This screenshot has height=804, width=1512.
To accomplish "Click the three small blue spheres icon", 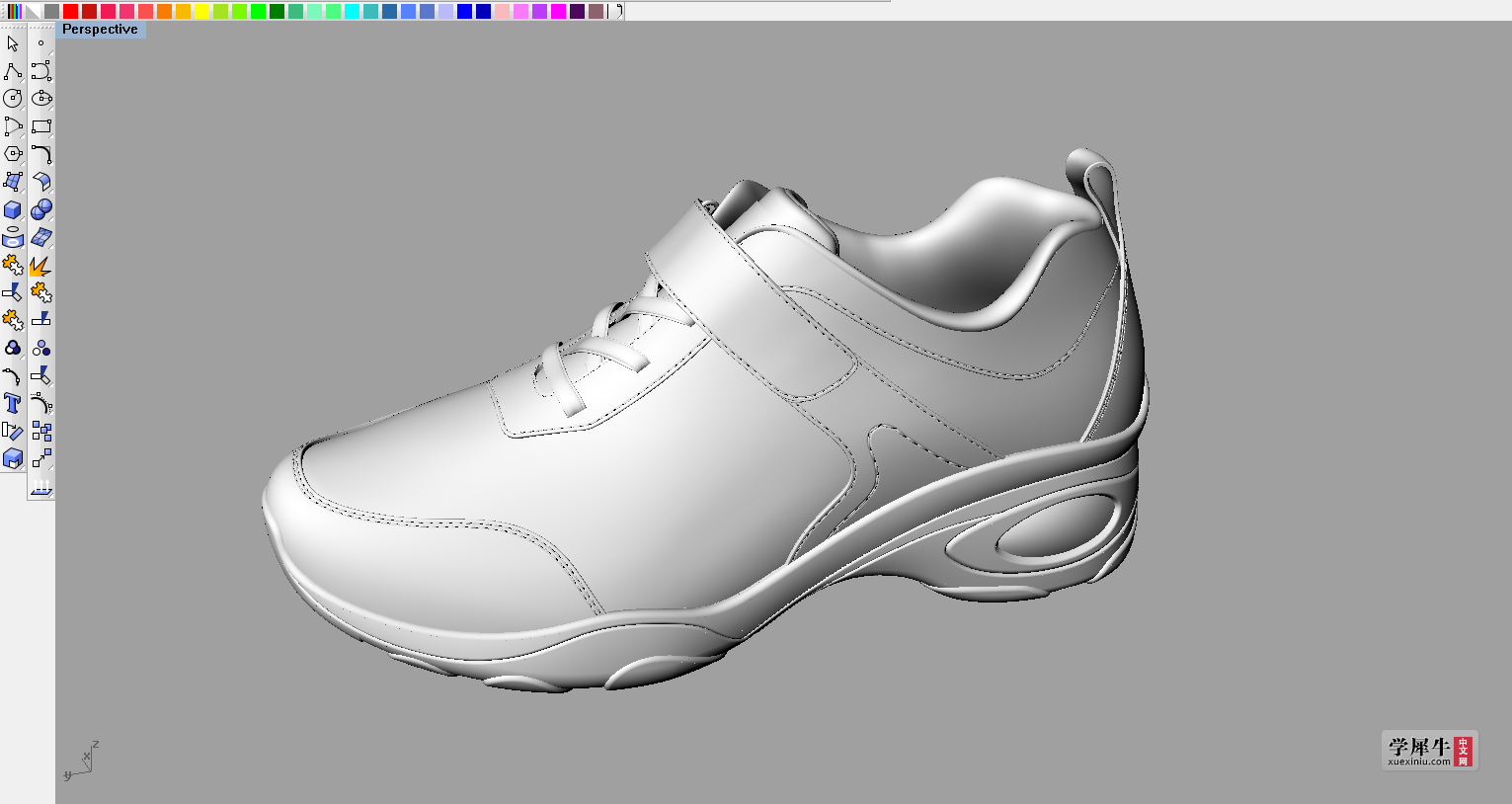I will [40, 348].
